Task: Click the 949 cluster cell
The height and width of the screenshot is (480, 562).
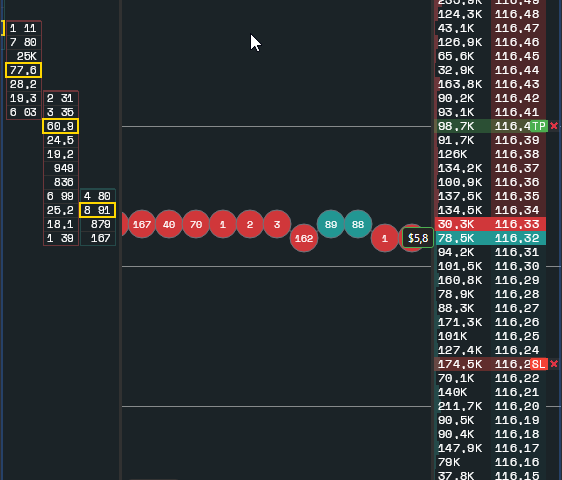Action: tap(60, 168)
